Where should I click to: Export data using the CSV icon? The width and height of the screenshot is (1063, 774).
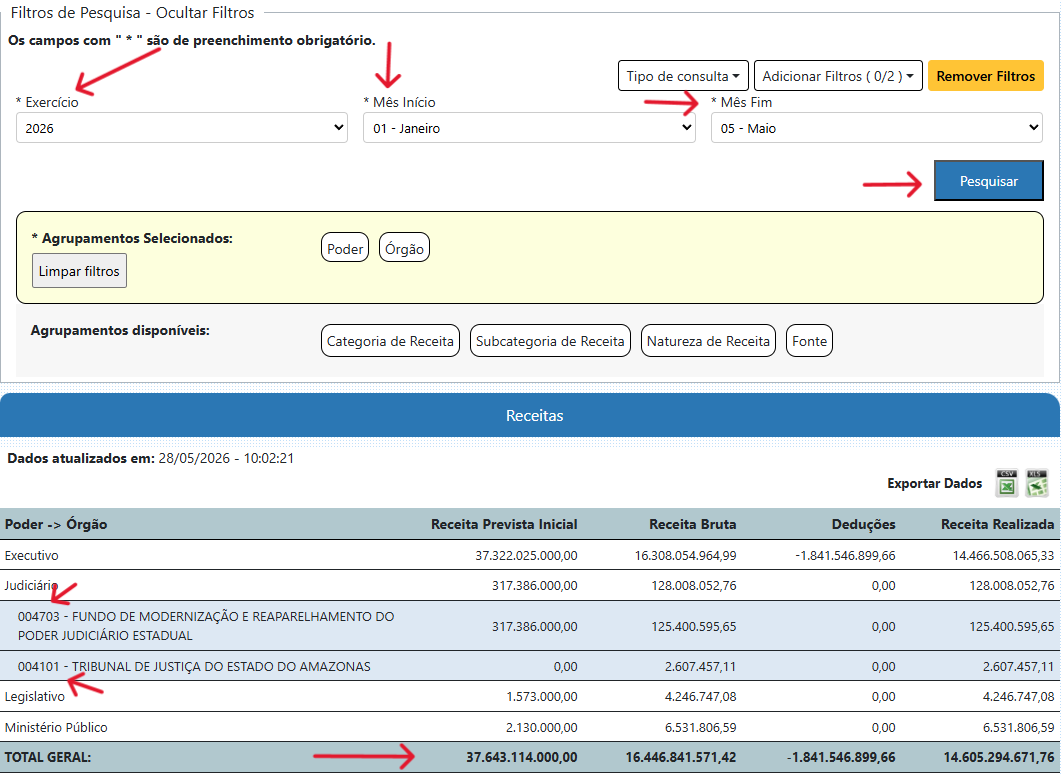1007,483
